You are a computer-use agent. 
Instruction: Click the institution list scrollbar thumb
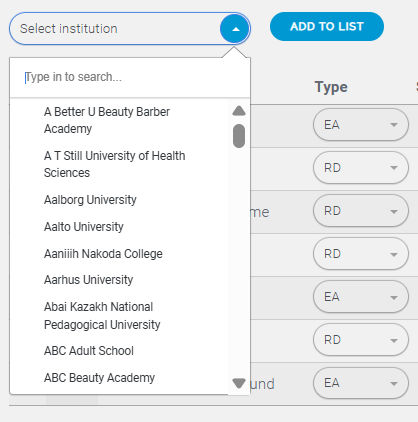[239, 136]
